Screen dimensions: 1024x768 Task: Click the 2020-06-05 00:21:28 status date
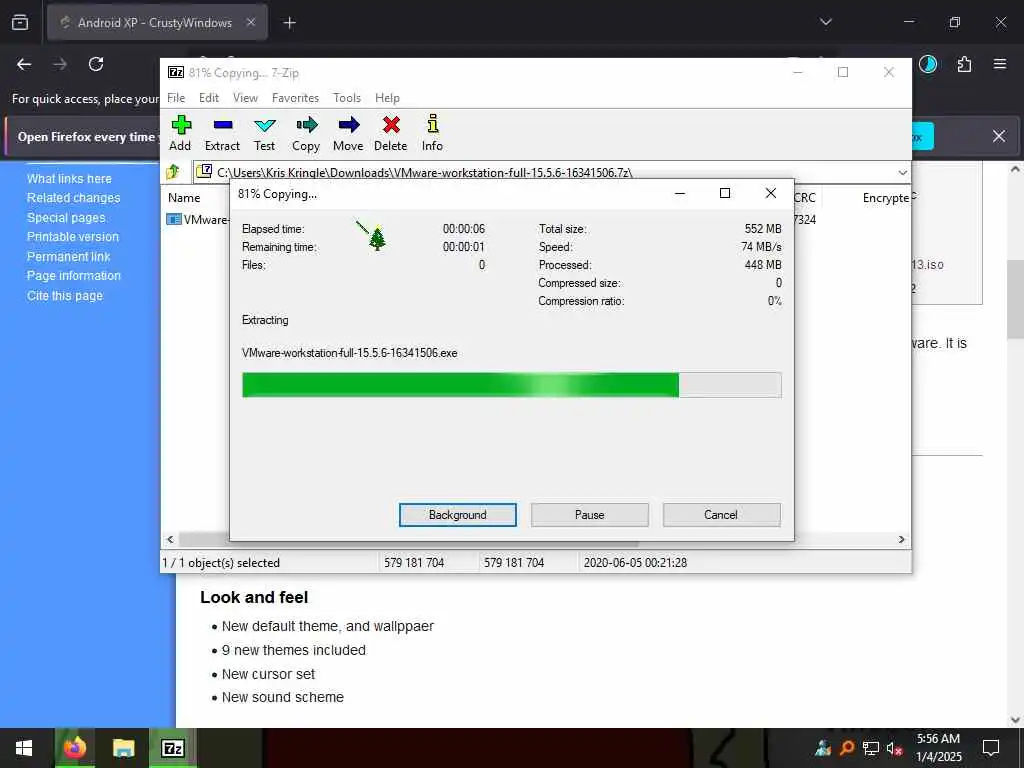tap(635, 562)
